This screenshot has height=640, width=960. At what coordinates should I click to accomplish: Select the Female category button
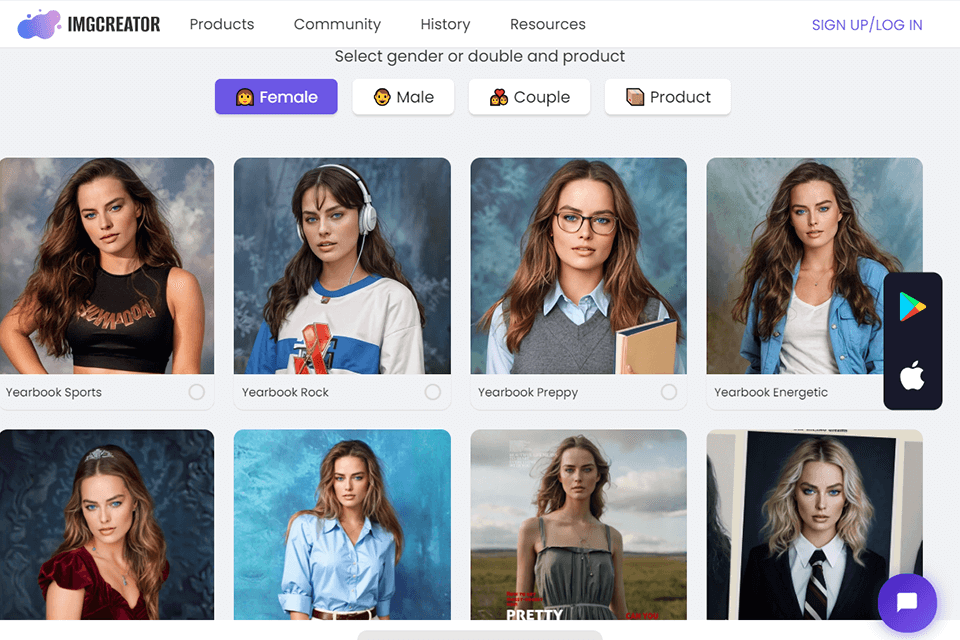(276, 97)
